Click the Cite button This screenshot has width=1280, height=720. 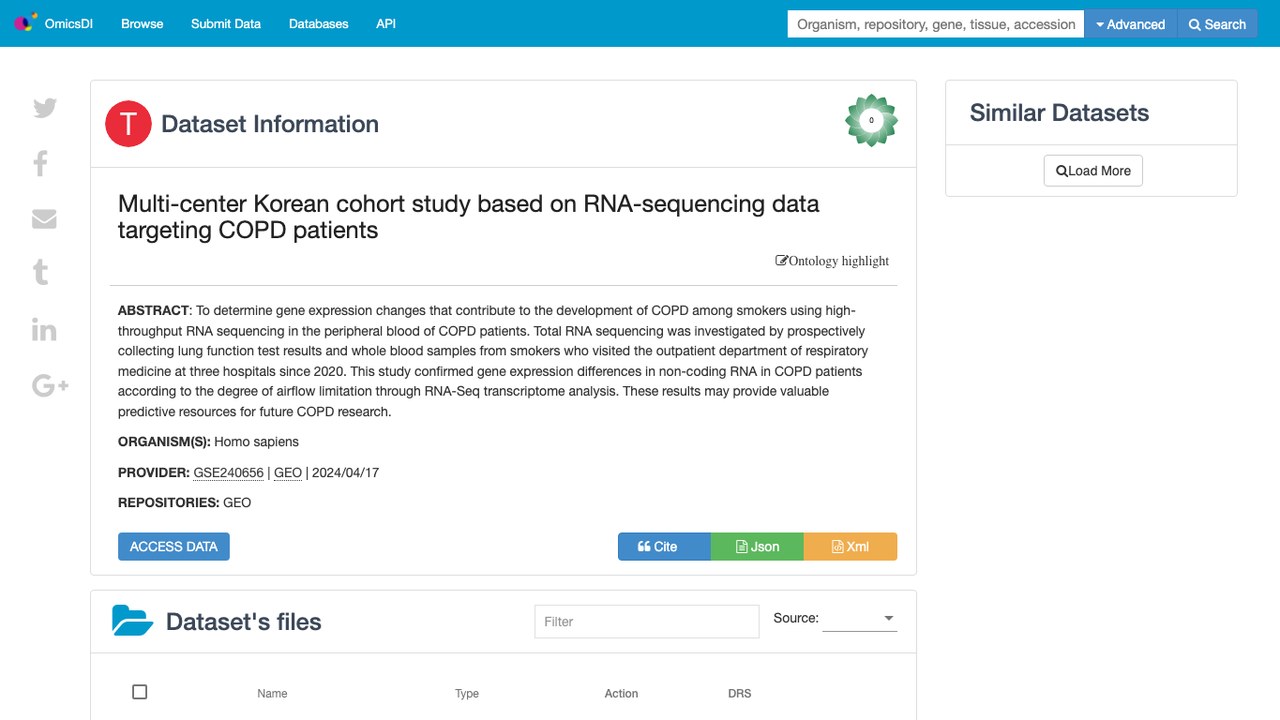point(664,546)
